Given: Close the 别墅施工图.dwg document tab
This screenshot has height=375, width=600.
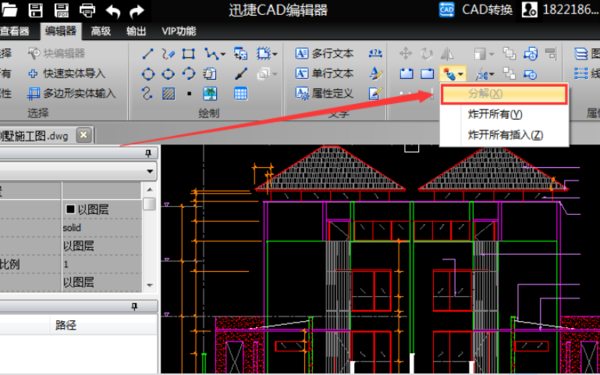Looking at the screenshot, I should (x=84, y=135).
